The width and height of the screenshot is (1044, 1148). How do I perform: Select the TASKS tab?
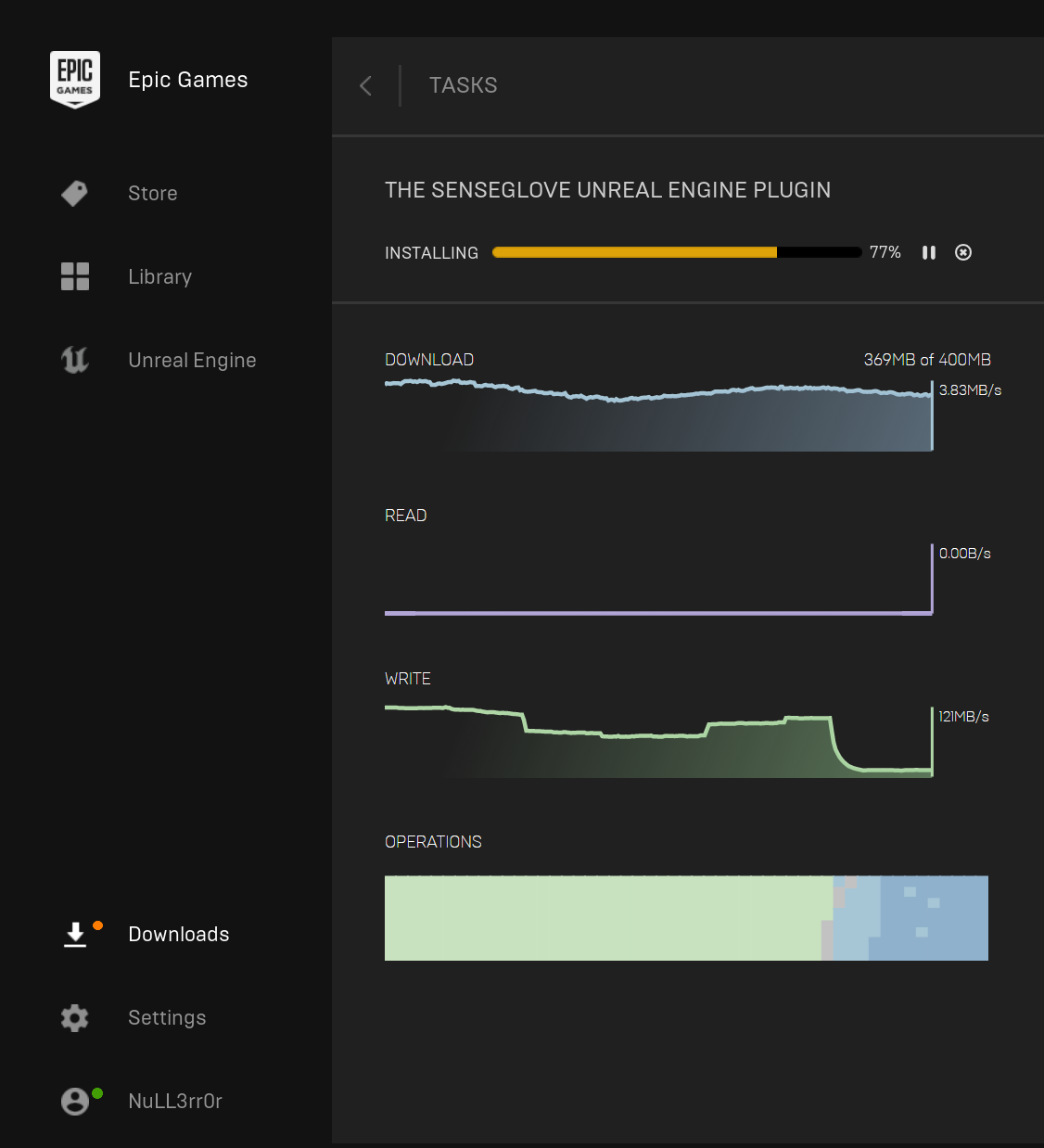pos(463,85)
